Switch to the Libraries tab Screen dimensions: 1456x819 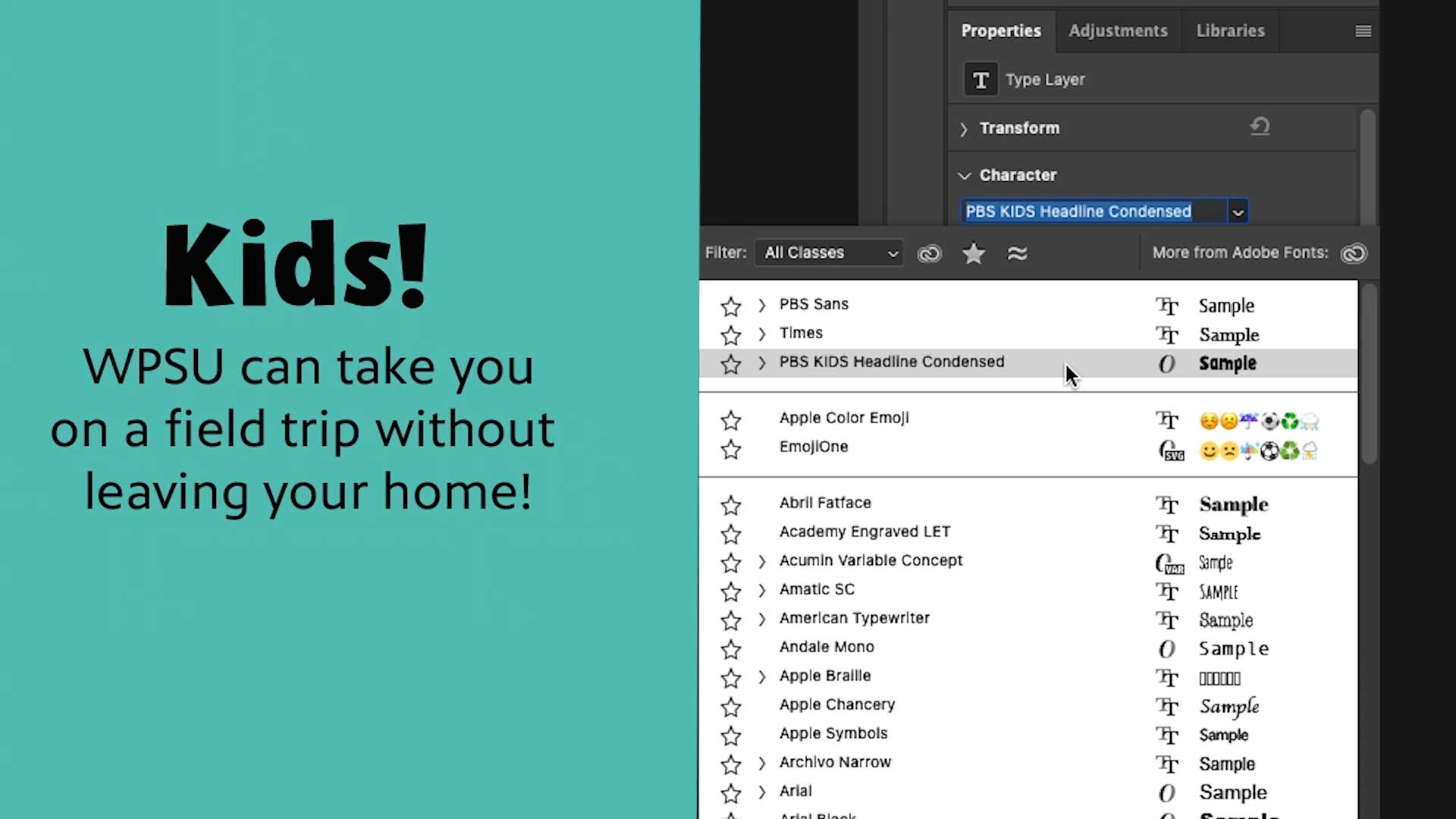(x=1230, y=31)
